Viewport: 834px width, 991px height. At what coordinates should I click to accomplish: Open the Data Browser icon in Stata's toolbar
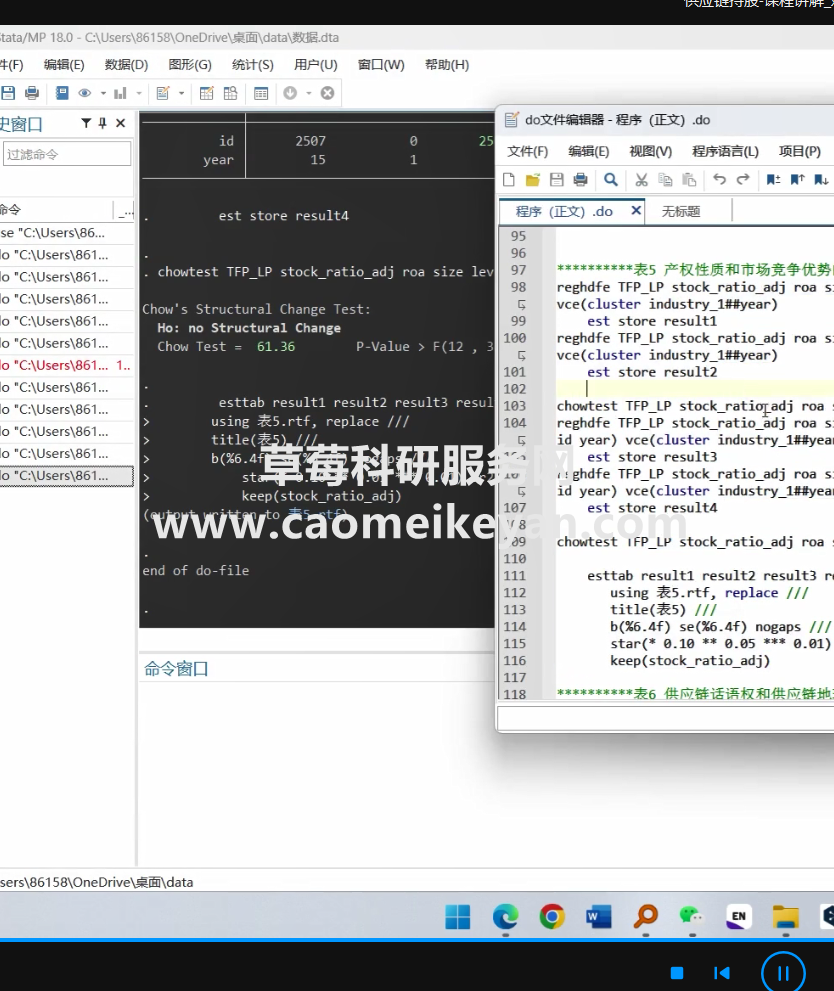[x=231, y=94]
